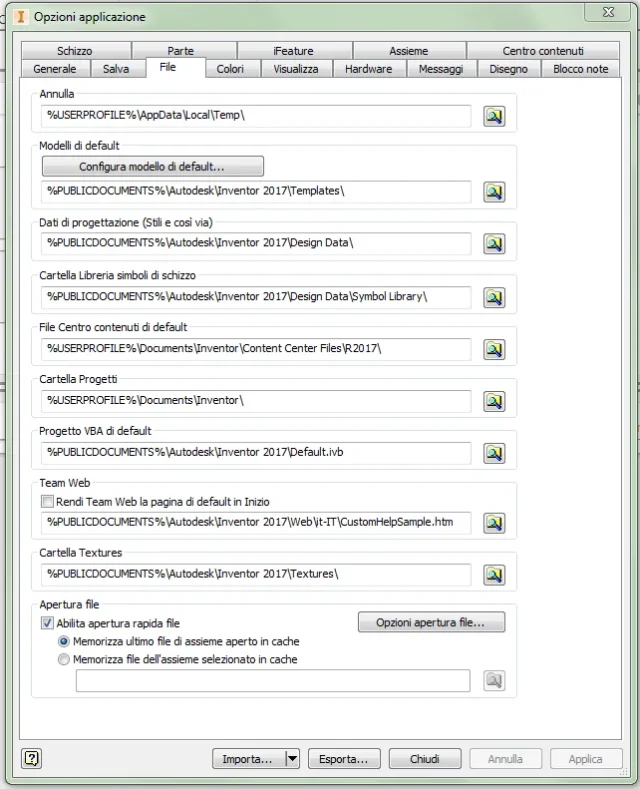640x789 pixels.
Task: Go to the Centro contenuti tab
Action: point(543,51)
